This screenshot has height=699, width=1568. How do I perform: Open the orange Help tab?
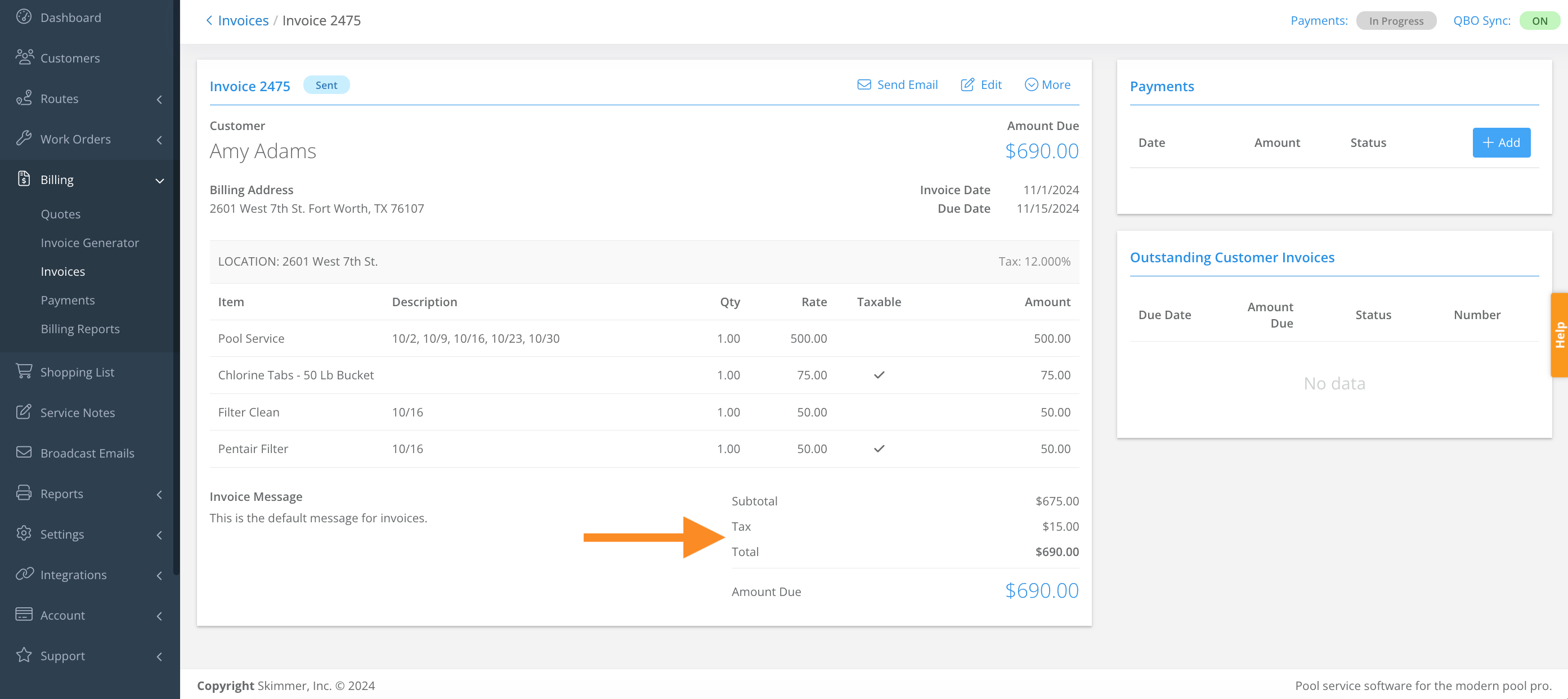click(x=1560, y=335)
